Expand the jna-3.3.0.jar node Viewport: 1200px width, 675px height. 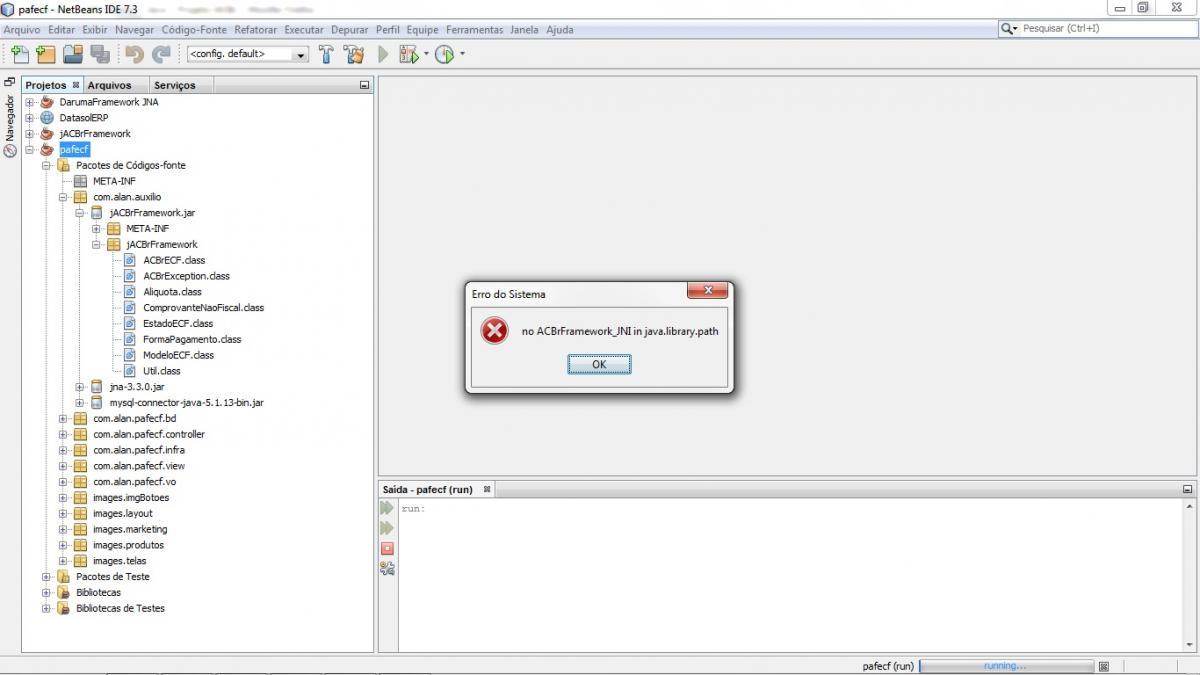point(80,386)
